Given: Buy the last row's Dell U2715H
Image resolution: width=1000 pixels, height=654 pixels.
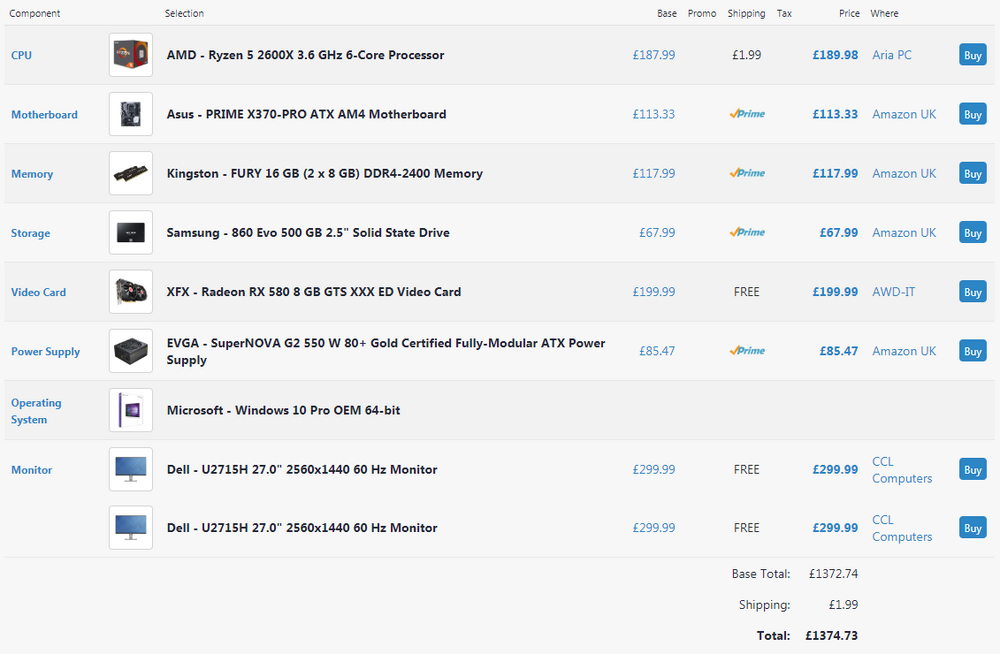Looking at the screenshot, I should coord(973,528).
